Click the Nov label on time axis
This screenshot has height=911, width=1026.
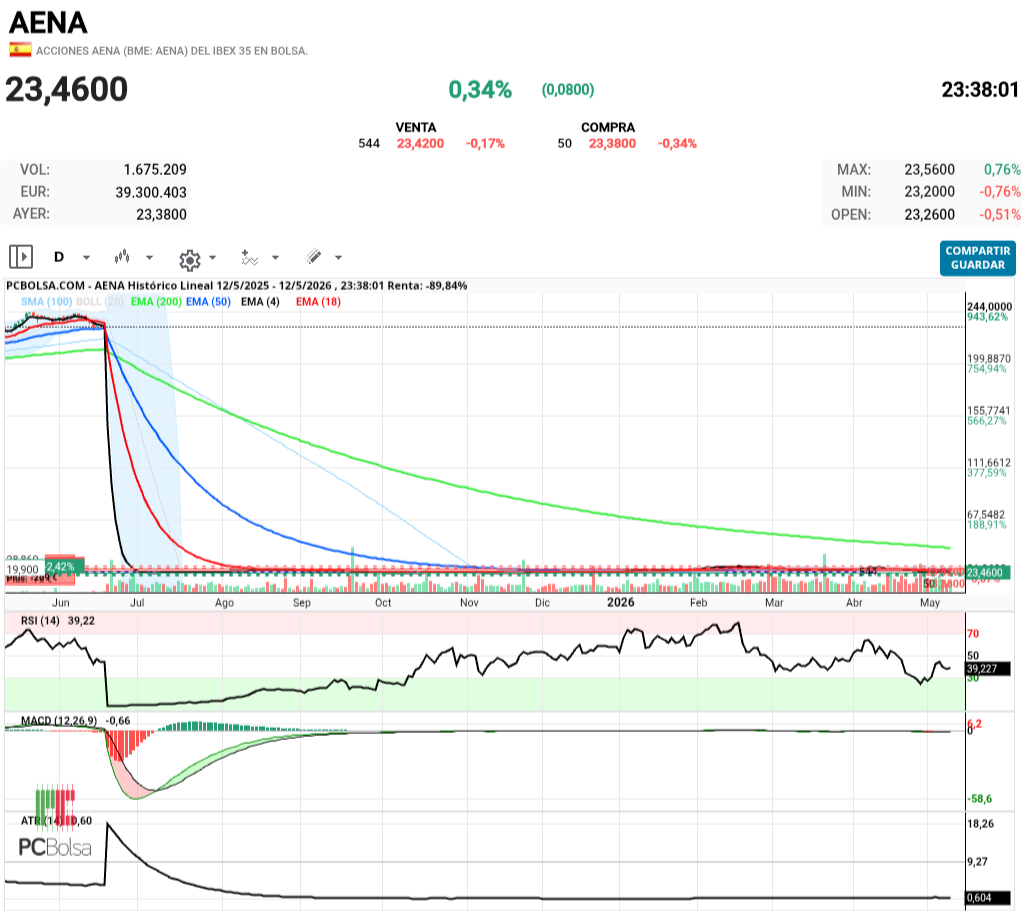(469, 603)
